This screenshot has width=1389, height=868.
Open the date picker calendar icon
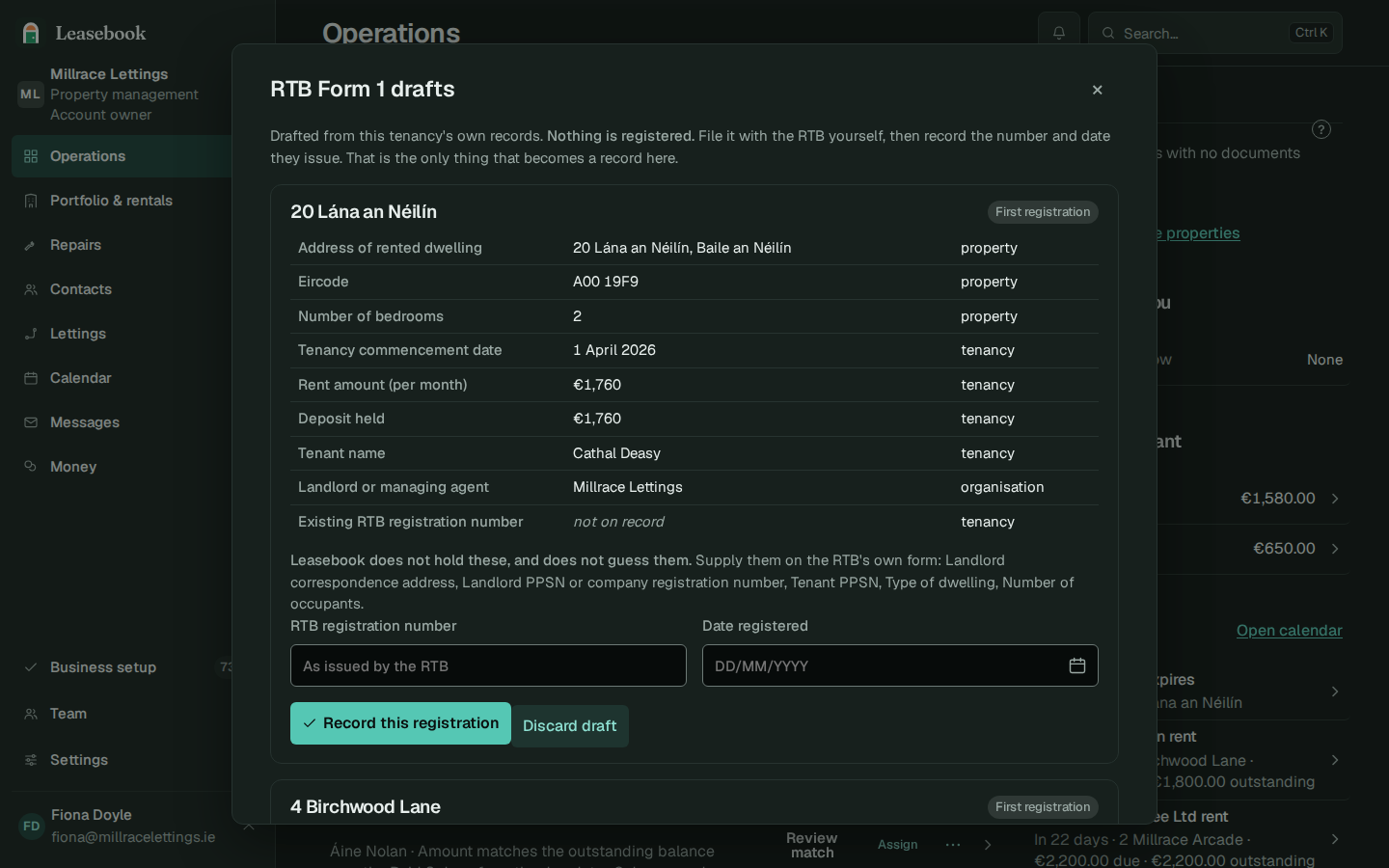click(x=1077, y=665)
